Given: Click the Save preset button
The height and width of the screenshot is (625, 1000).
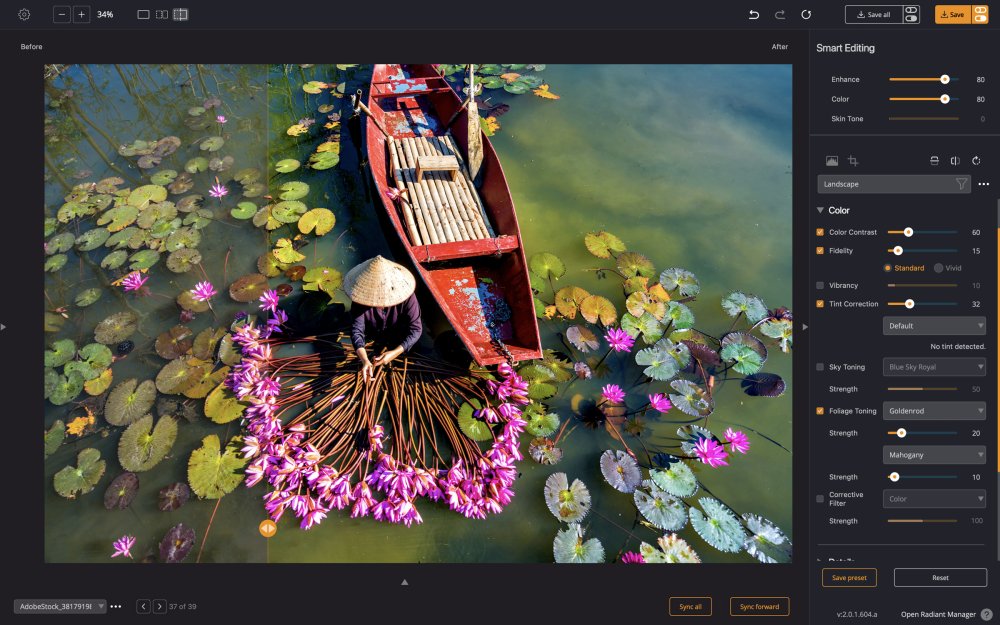Looking at the screenshot, I should pos(849,577).
